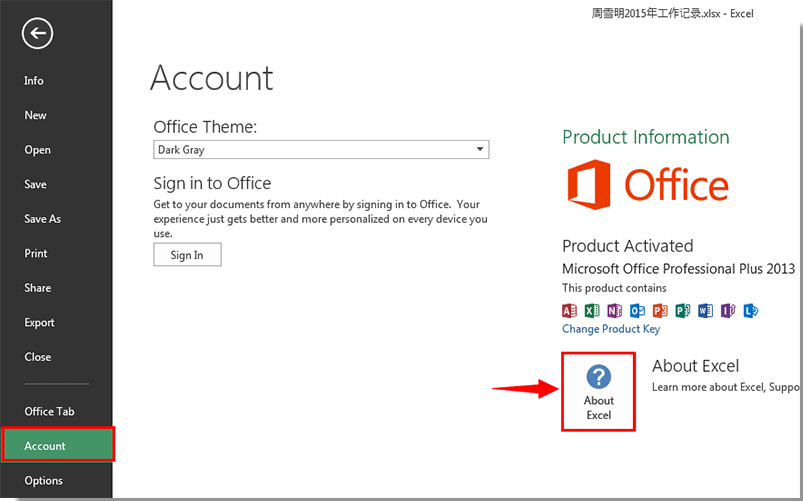Click the PowerPoint product icon
This screenshot has height=501, width=803.
(x=659, y=310)
